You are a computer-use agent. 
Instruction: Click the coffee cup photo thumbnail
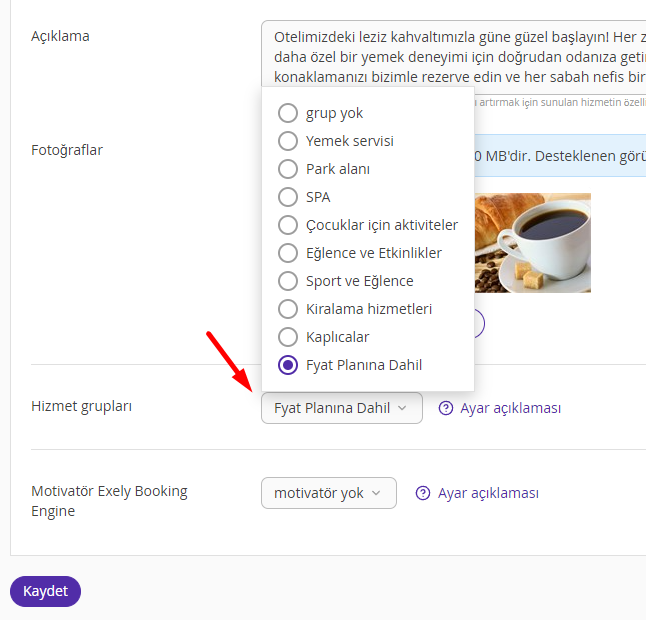tap(533, 243)
